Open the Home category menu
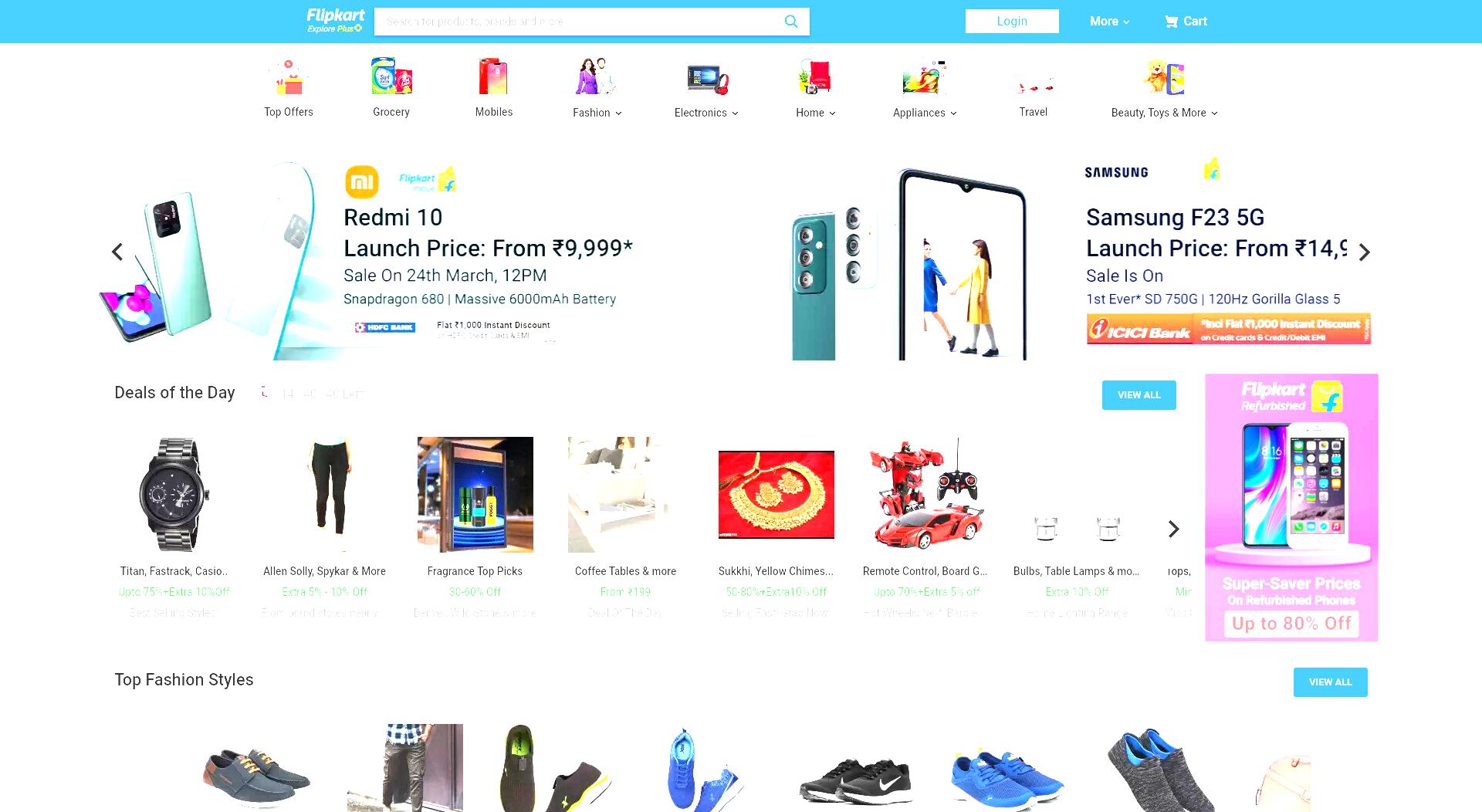The width and height of the screenshot is (1482, 812). [816, 113]
